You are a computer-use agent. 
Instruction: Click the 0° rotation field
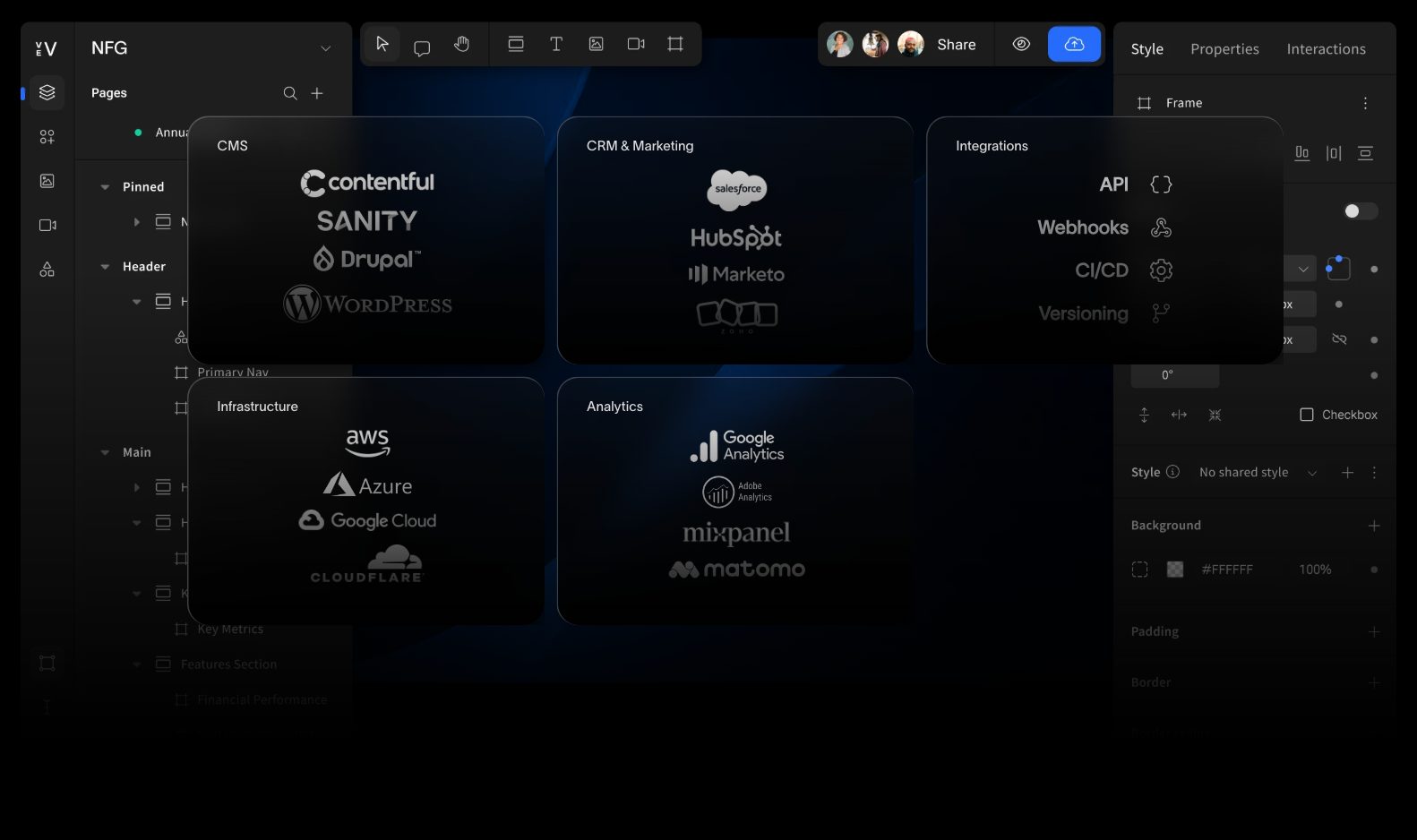pyautogui.click(x=1174, y=375)
